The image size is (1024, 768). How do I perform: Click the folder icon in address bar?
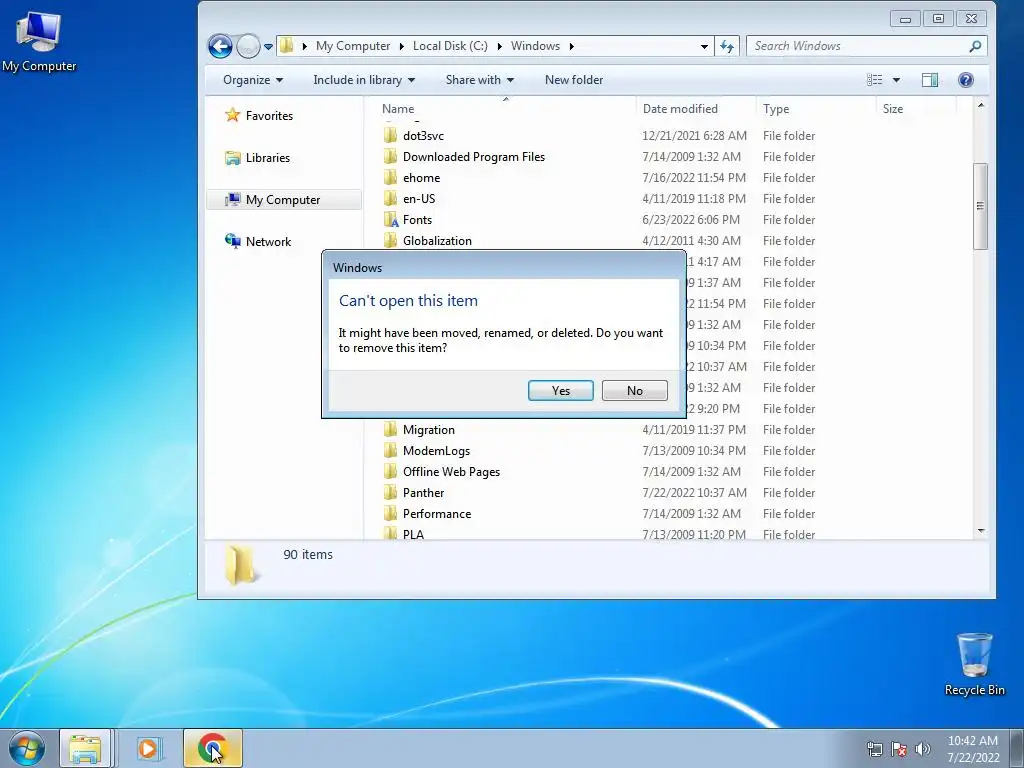(x=287, y=46)
